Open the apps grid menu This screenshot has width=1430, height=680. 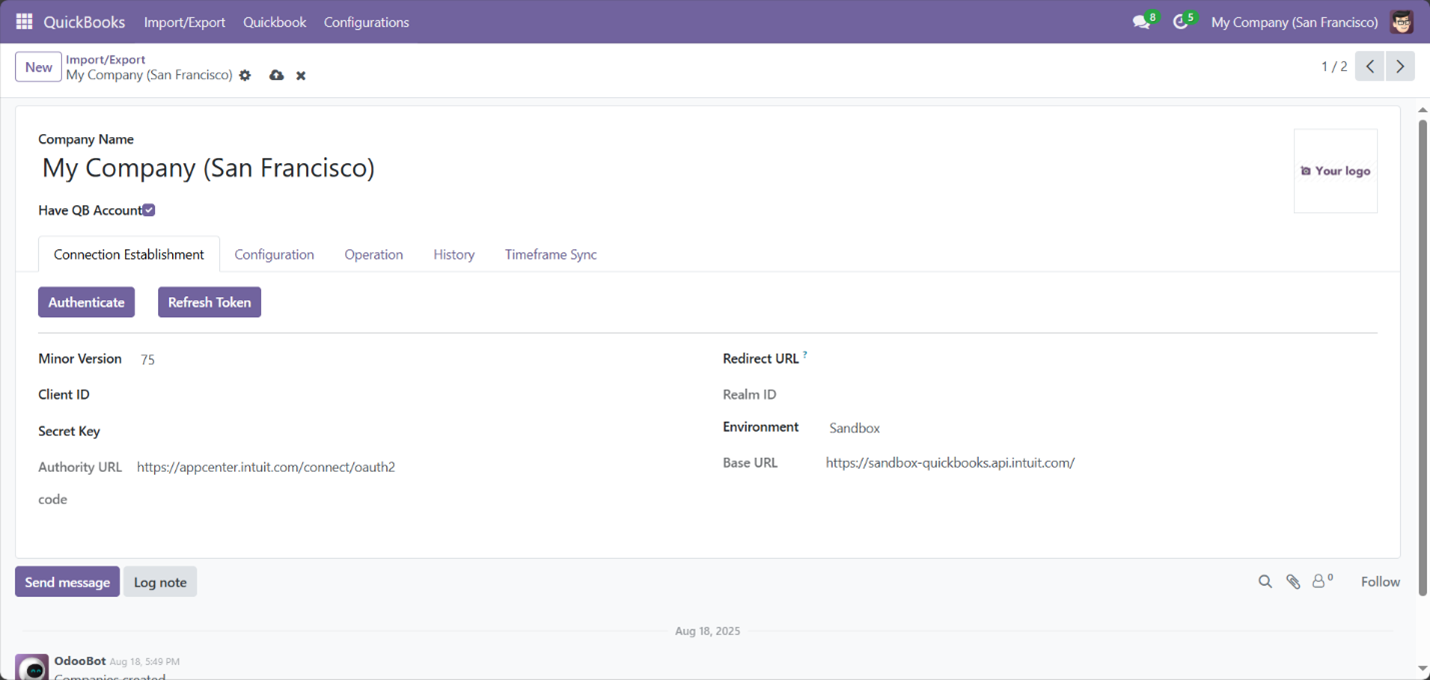tap(23, 21)
